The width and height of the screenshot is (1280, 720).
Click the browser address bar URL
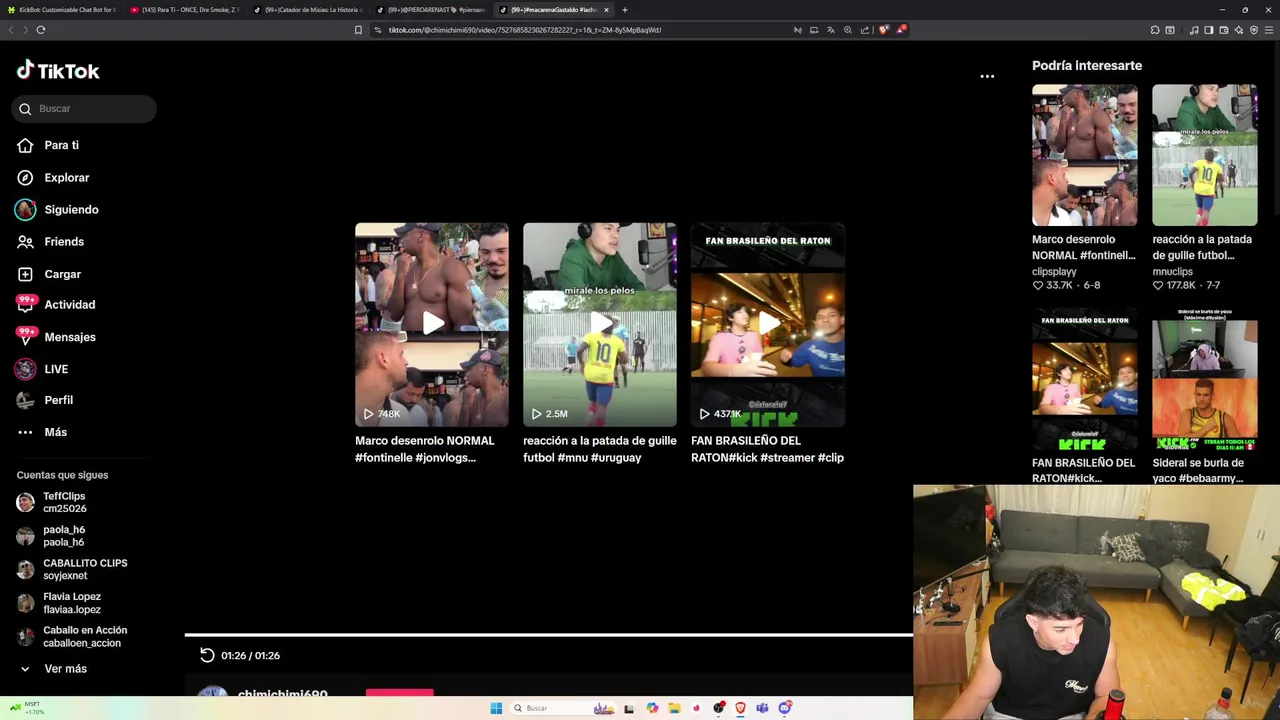tap(525, 30)
